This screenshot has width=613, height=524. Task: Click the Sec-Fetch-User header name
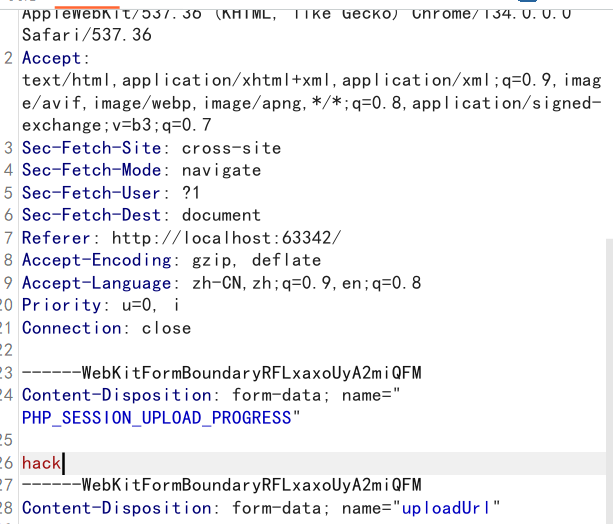pyautogui.click(x=90, y=193)
